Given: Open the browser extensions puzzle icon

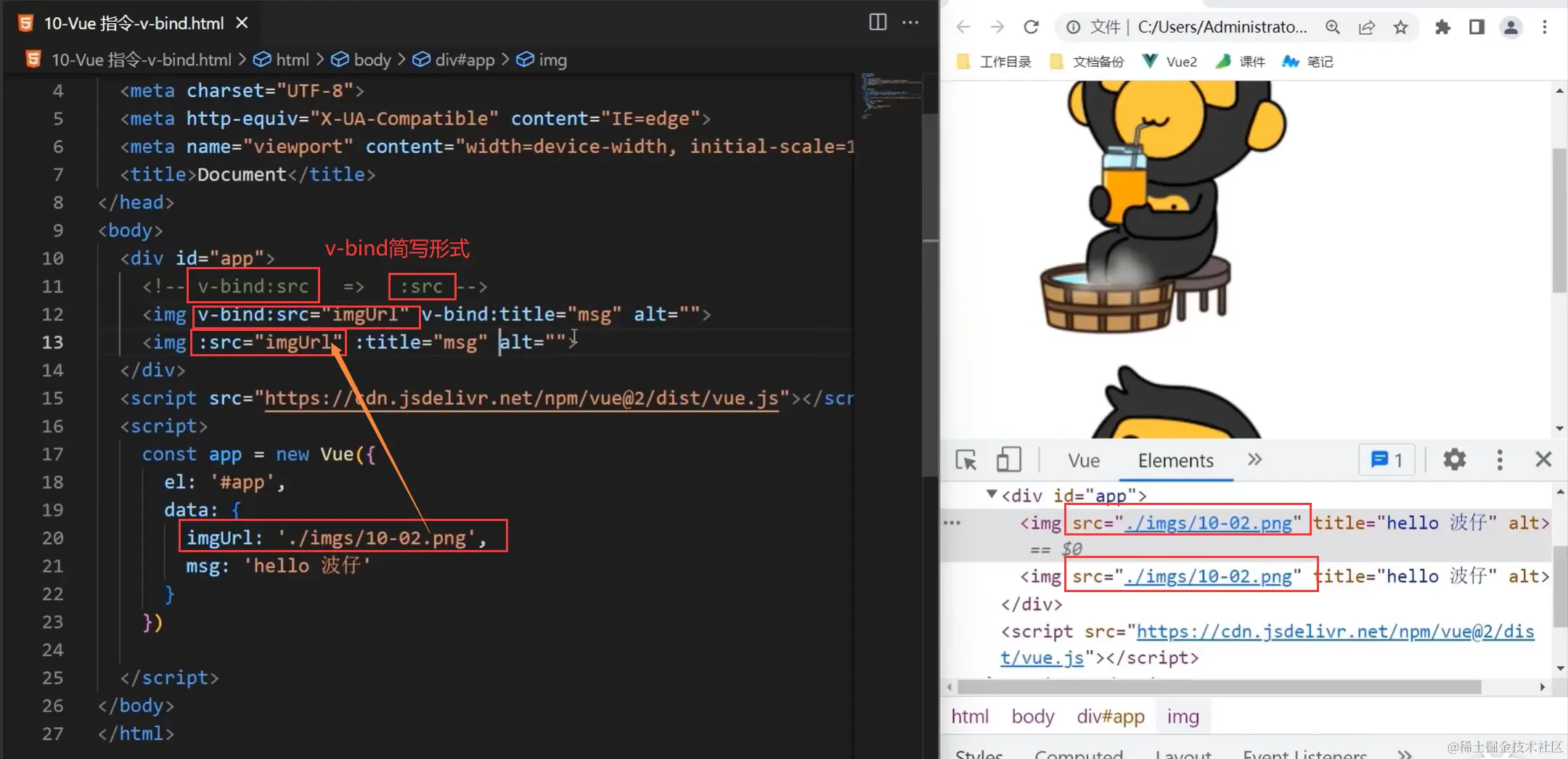Looking at the screenshot, I should (x=1442, y=27).
